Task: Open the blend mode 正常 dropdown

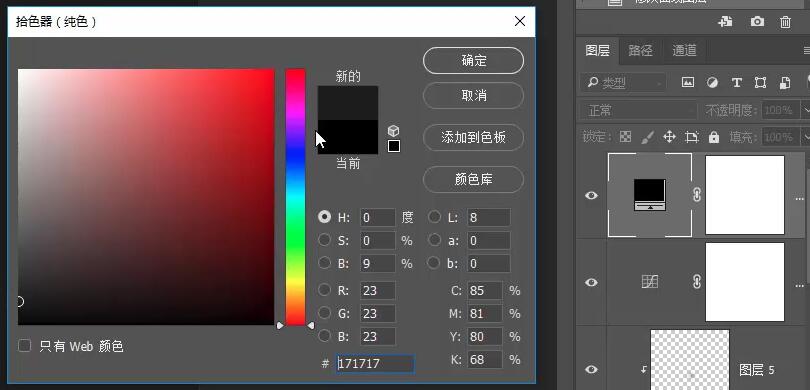Action: (639, 110)
